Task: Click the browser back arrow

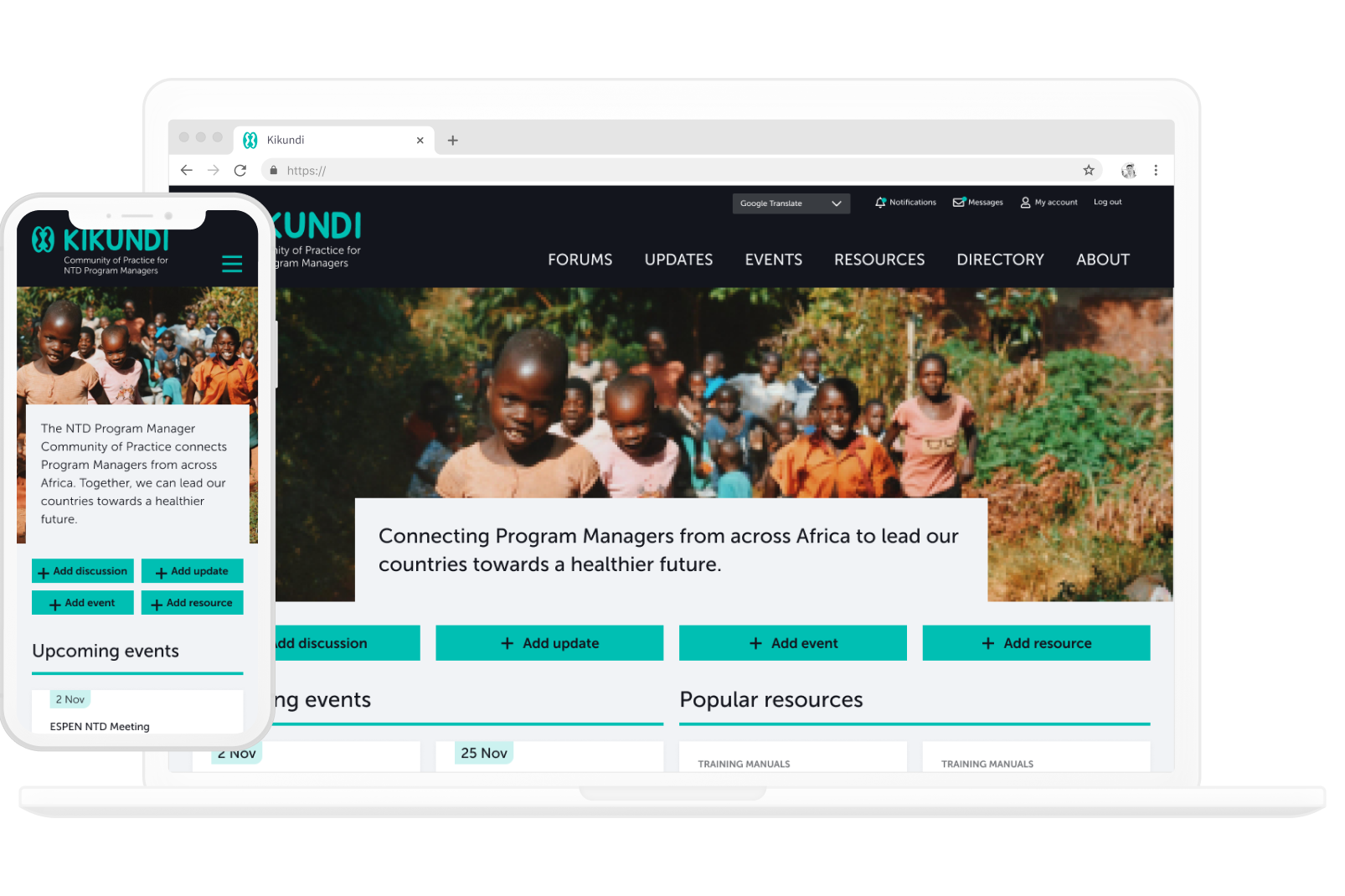Action: [x=186, y=170]
